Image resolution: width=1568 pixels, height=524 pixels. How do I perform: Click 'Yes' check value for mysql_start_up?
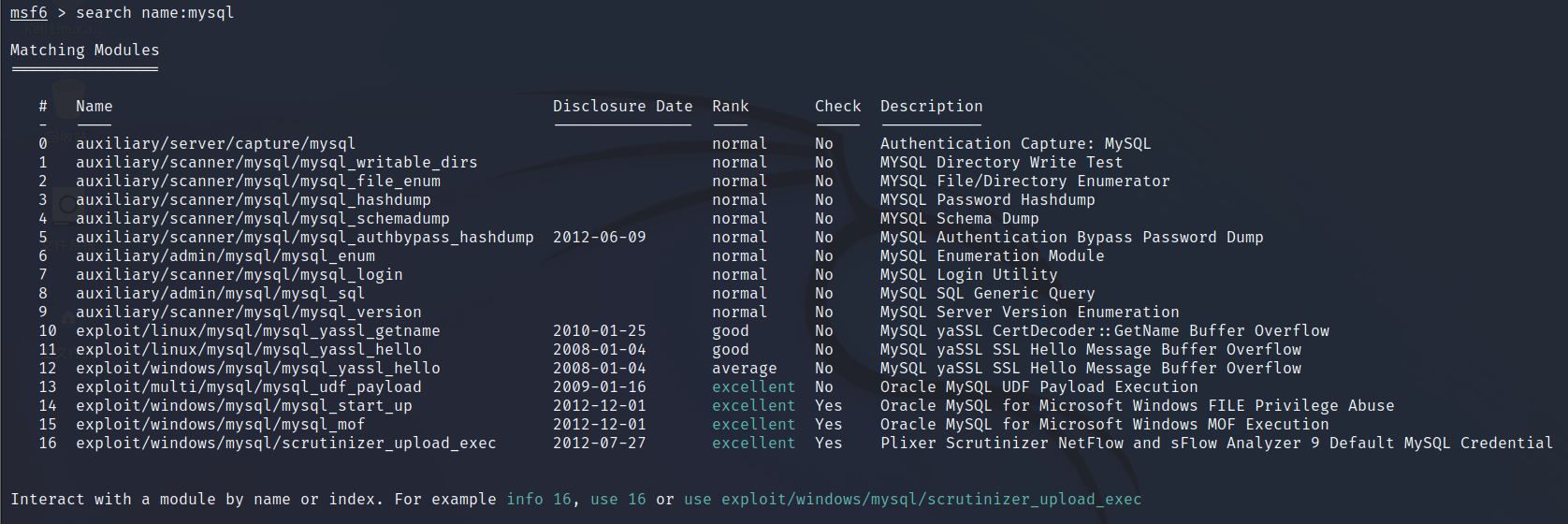pyautogui.click(x=829, y=406)
